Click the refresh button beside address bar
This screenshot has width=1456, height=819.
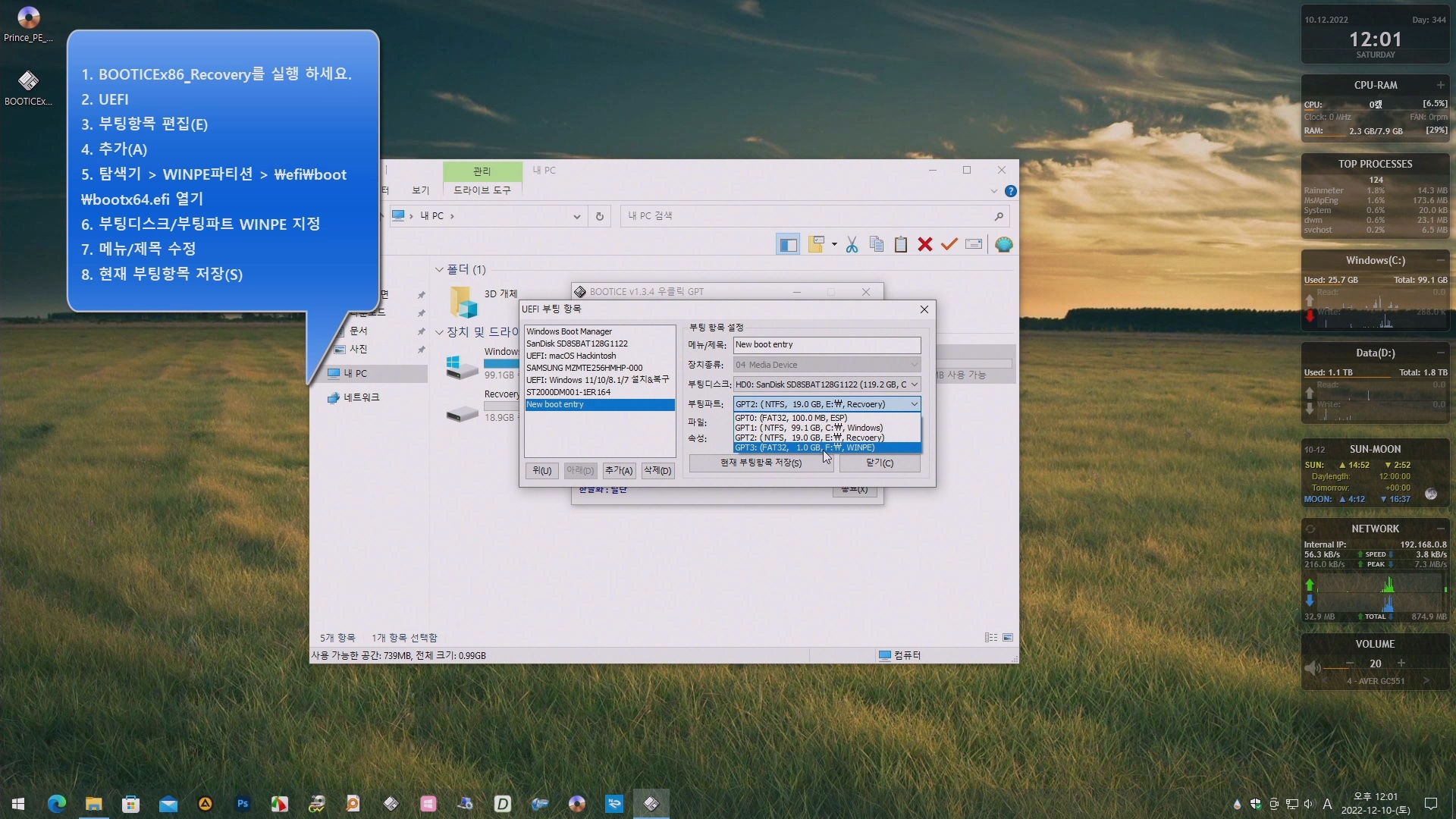tap(599, 216)
